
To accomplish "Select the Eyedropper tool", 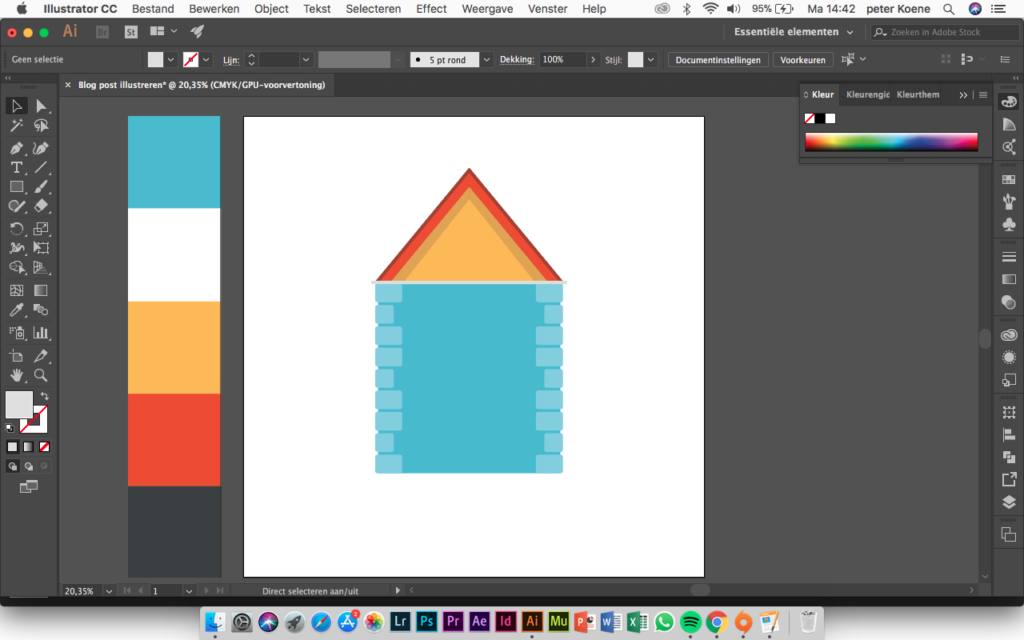I will (16, 310).
